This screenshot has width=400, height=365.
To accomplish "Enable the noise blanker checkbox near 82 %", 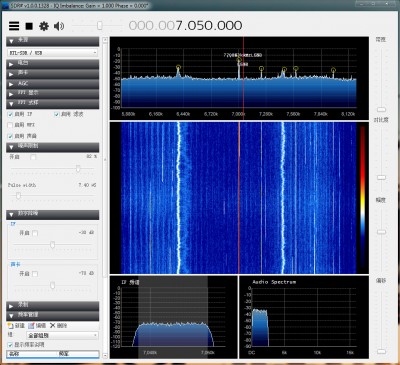I will point(33,157).
